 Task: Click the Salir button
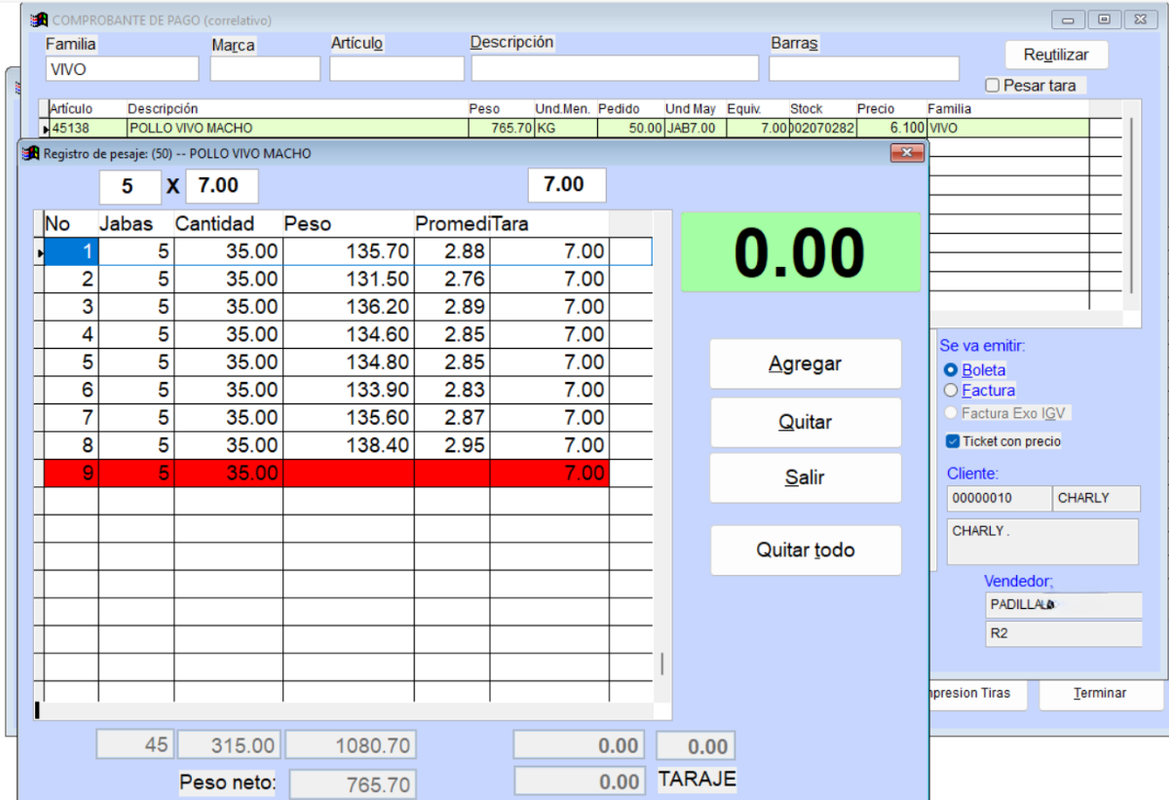[x=805, y=477]
